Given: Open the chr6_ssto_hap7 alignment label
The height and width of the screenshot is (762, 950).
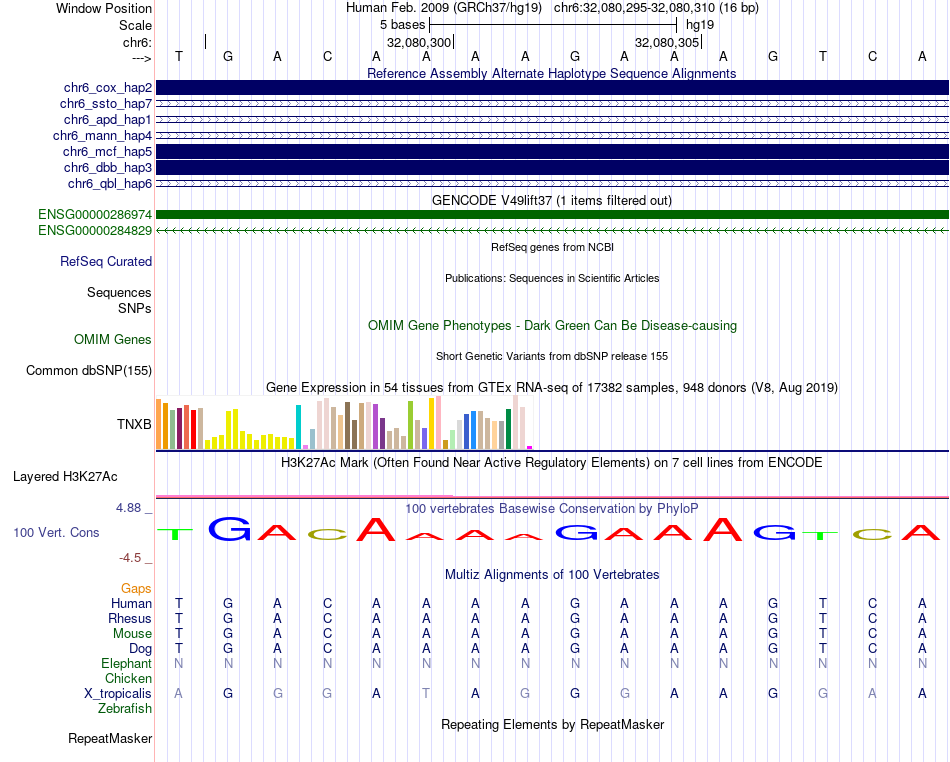Looking at the screenshot, I should (x=106, y=104).
